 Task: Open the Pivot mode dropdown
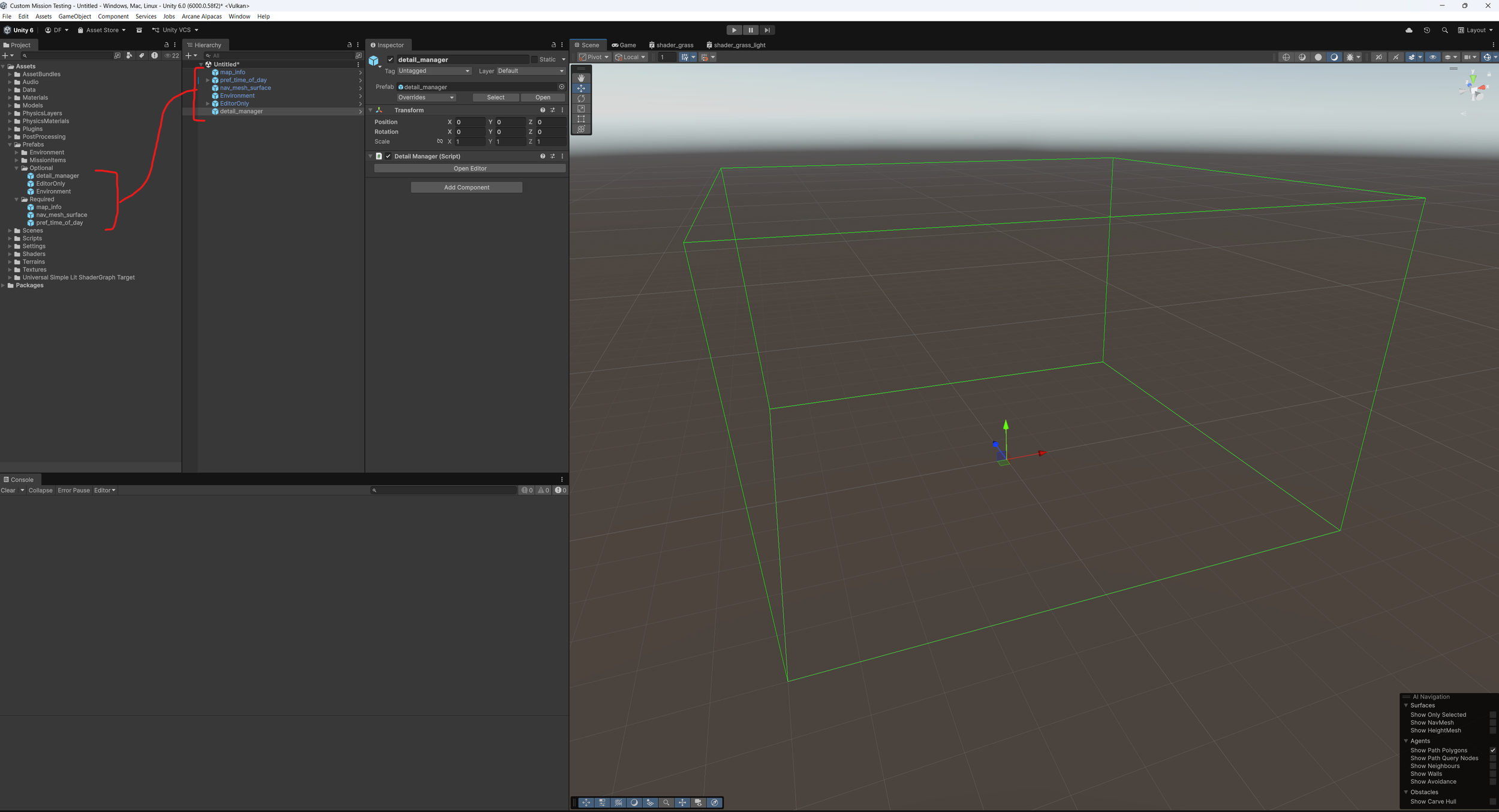pos(594,58)
